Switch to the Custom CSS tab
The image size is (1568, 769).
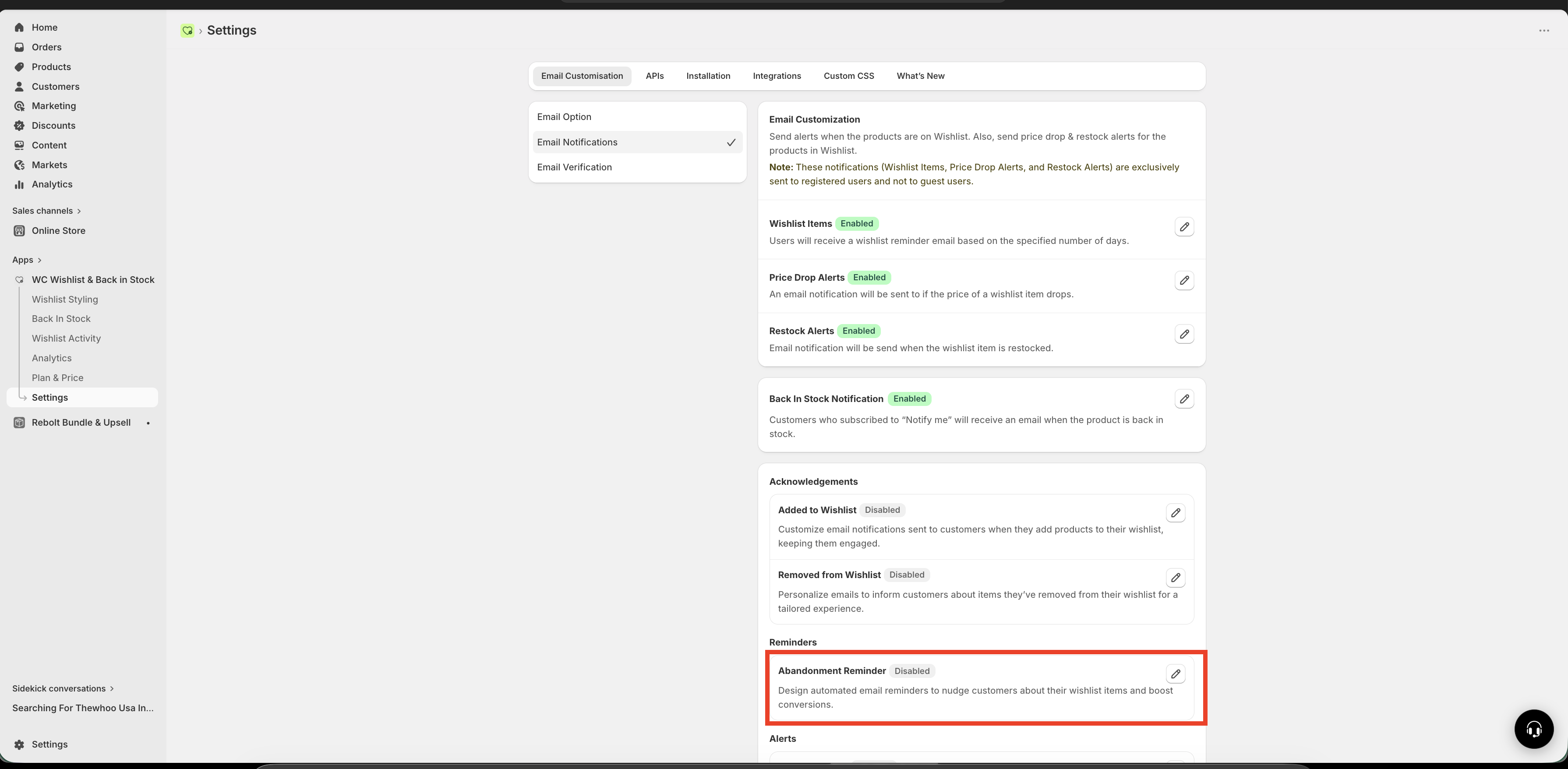coord(848,76)
